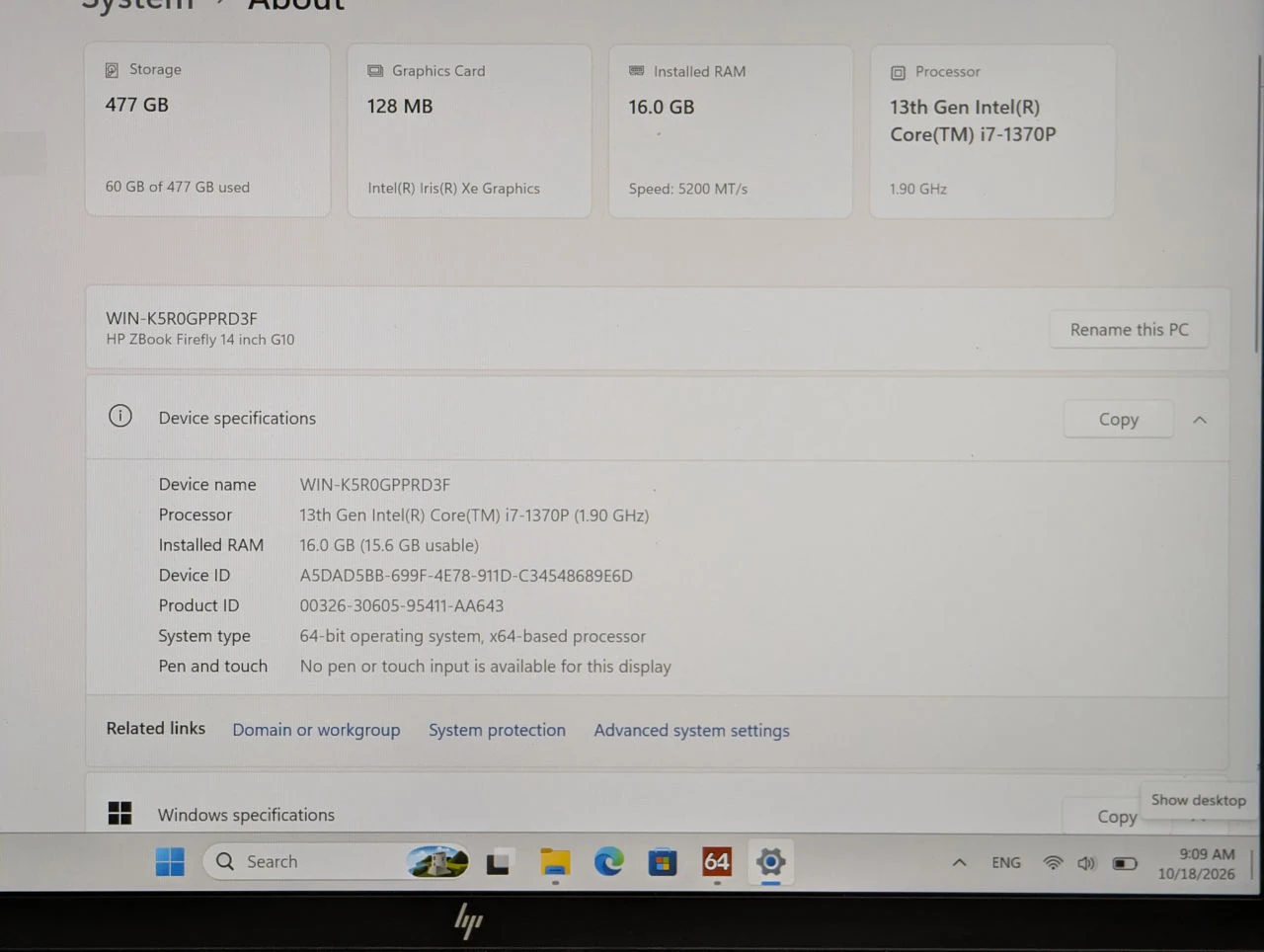
Task: Open System protection link
Action: click(x=497, y=730)
